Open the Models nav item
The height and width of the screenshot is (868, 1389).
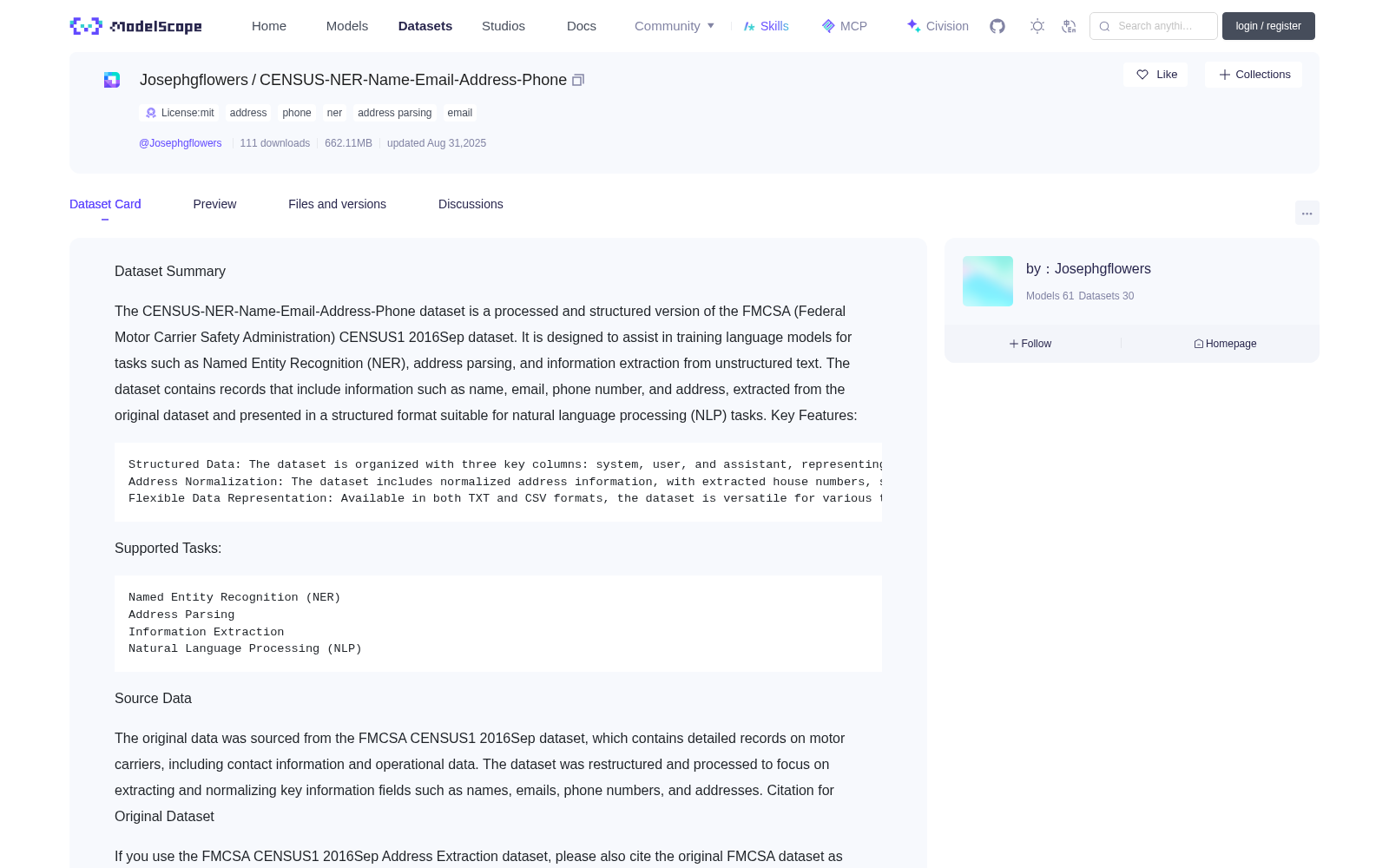(x=347, y=26)
